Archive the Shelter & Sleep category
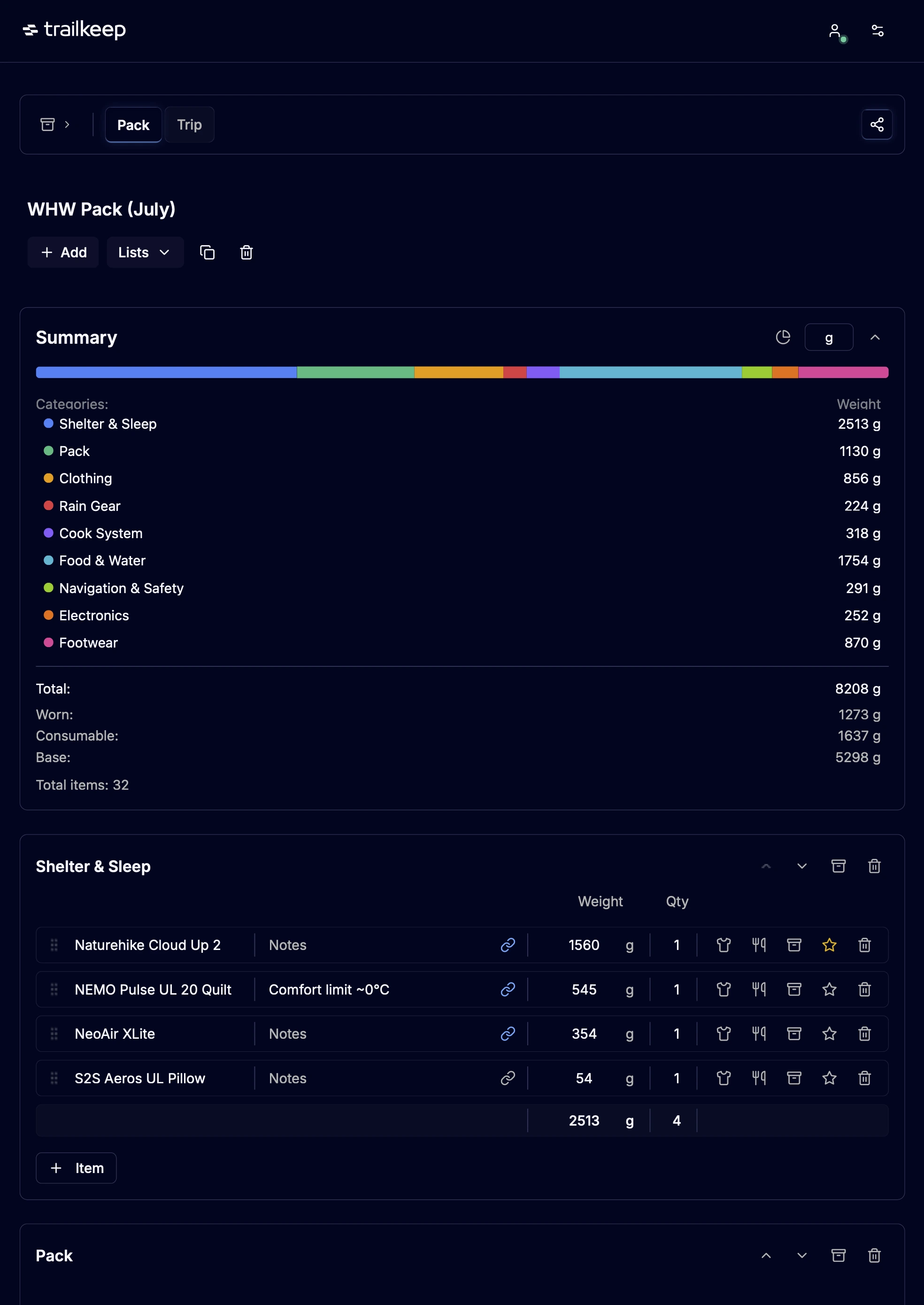924x1305 pixels. coord(839,865)
